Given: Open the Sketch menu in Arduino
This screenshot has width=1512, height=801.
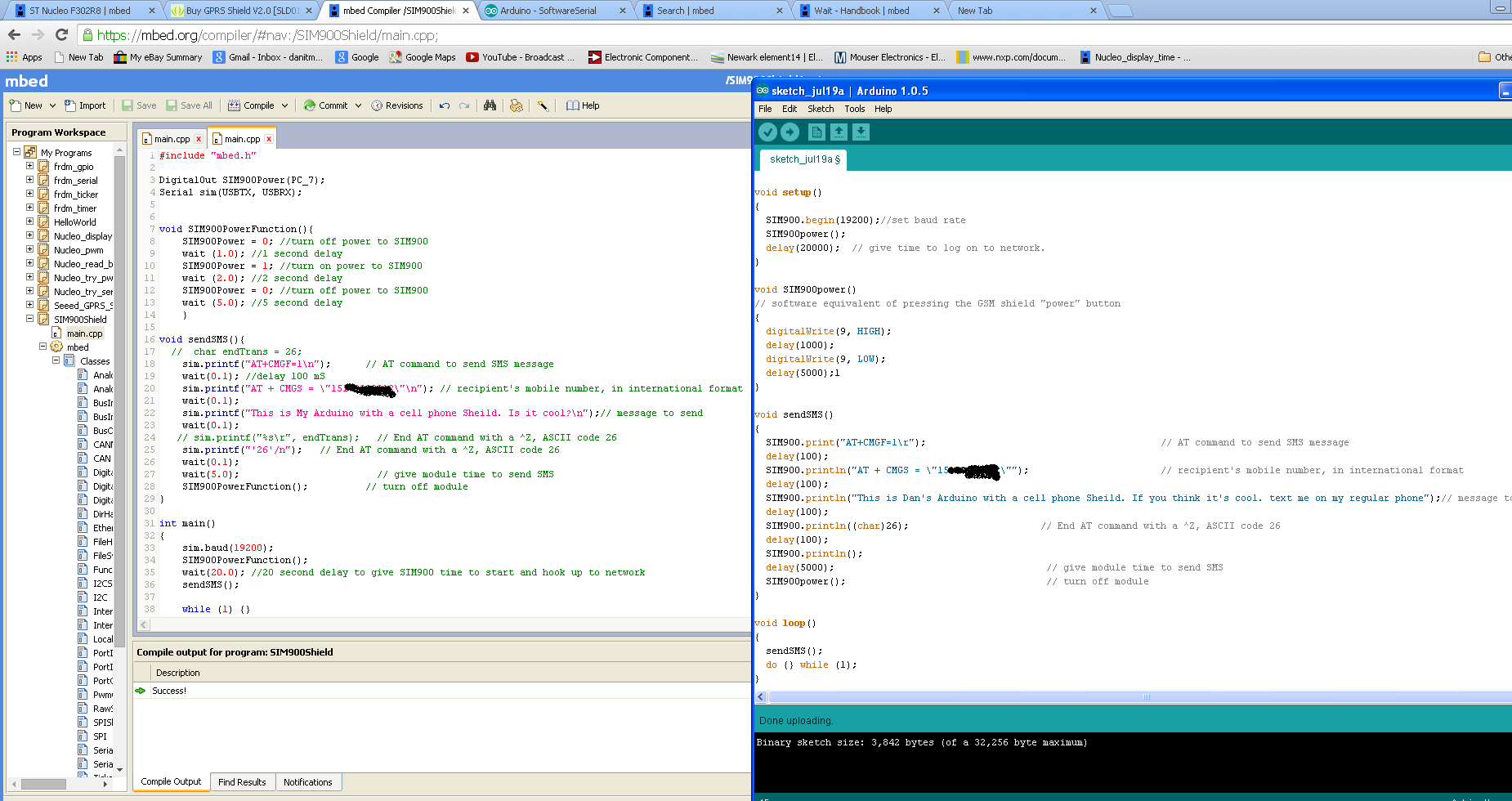Looking at the screenshot, I should [821, 109].
